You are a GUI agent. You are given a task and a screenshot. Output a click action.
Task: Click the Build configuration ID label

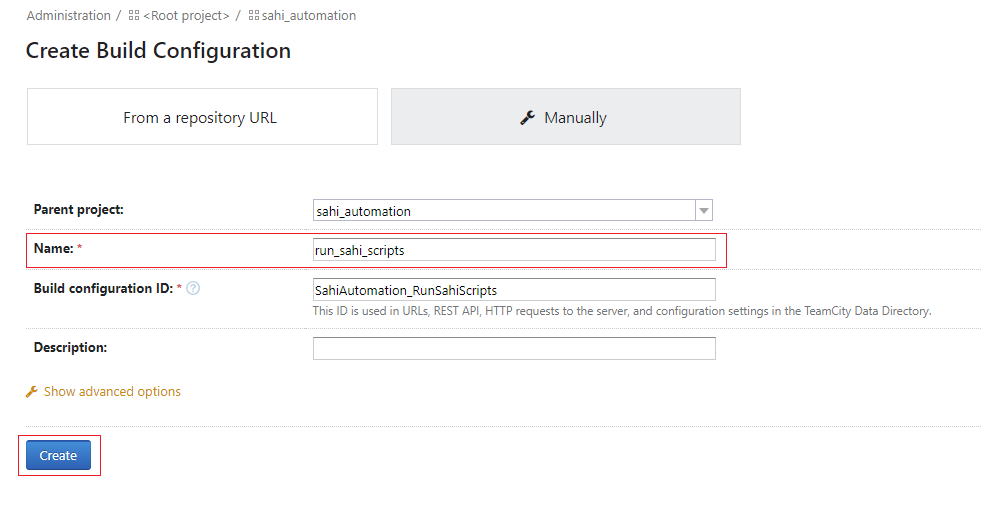pos(104,288)
